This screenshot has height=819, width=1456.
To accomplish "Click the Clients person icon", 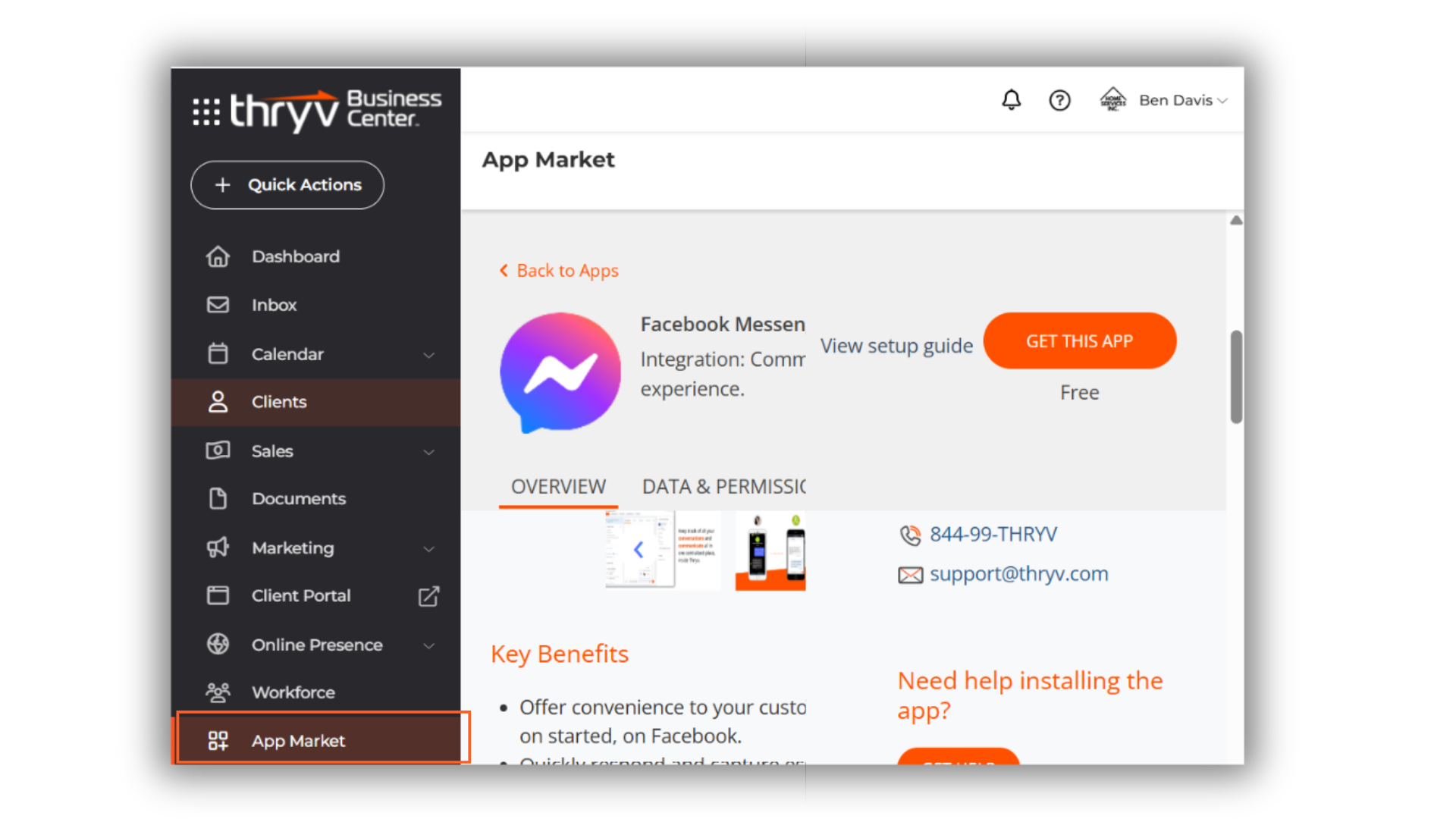I will pos(218,402).
